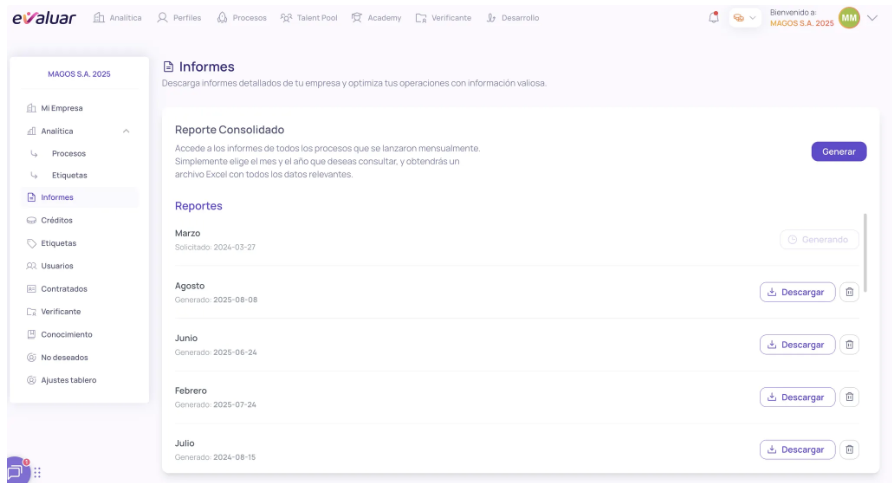Screen dimensions: 892x483
Task: Delete the Agosto report with trash icon
Action: point(849,292)
